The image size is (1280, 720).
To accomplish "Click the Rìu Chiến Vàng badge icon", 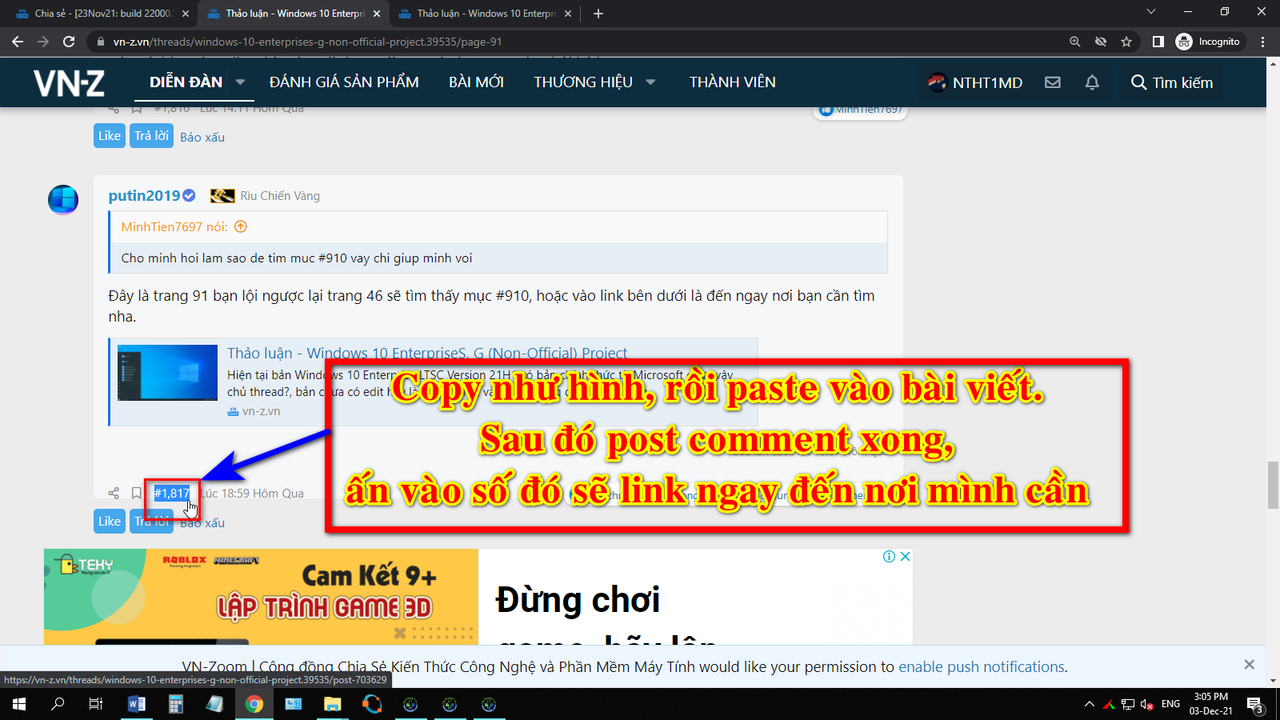I will point(221,196).
